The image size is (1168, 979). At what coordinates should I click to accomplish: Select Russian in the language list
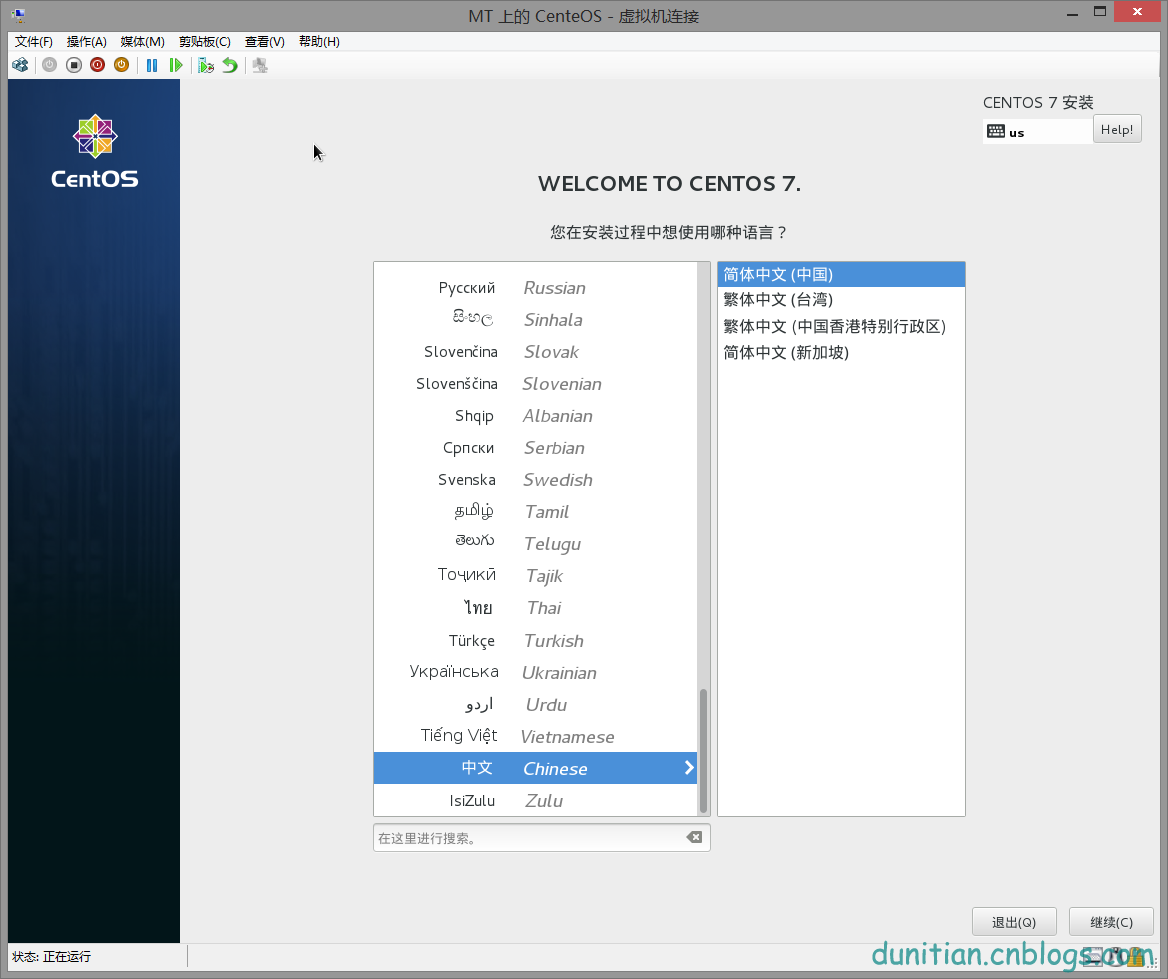[x=535, y=288]
